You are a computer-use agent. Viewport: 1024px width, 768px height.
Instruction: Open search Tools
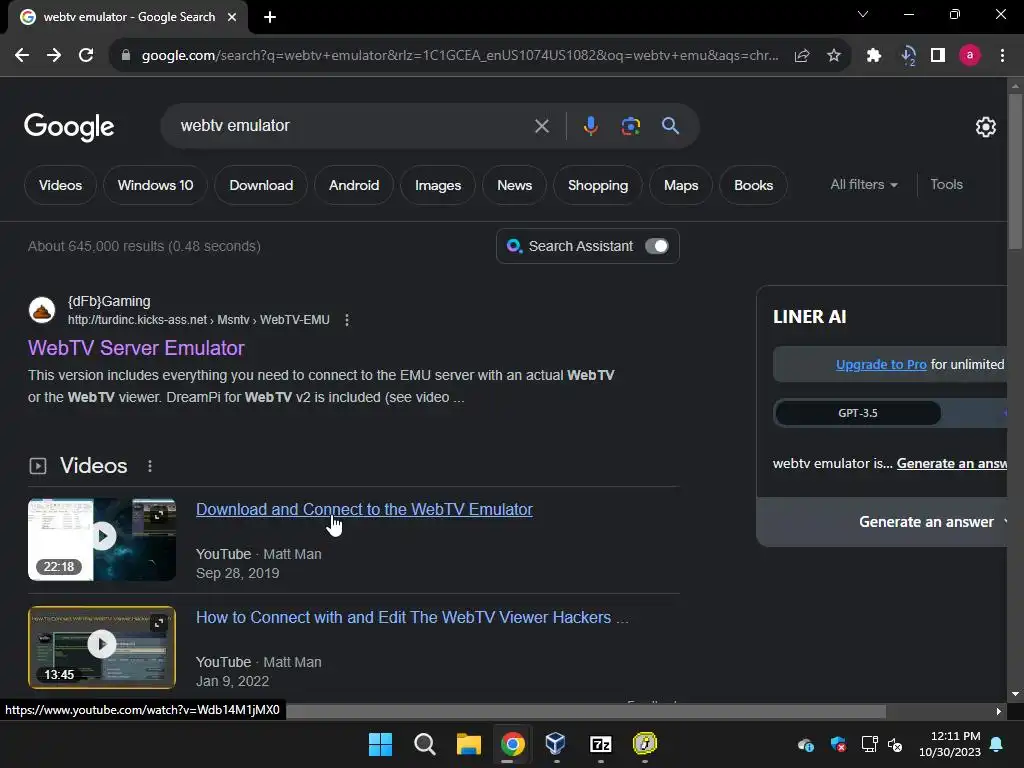click(x=946, y=185)
